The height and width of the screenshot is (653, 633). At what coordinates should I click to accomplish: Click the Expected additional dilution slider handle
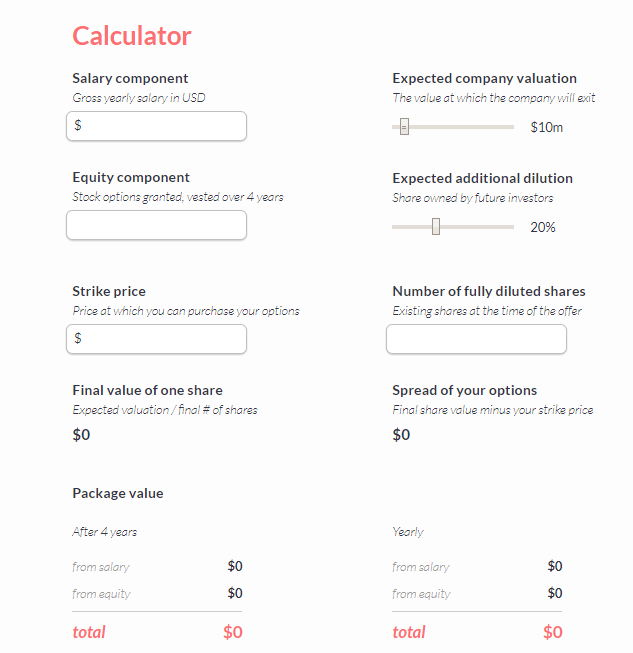pos(436,227)
